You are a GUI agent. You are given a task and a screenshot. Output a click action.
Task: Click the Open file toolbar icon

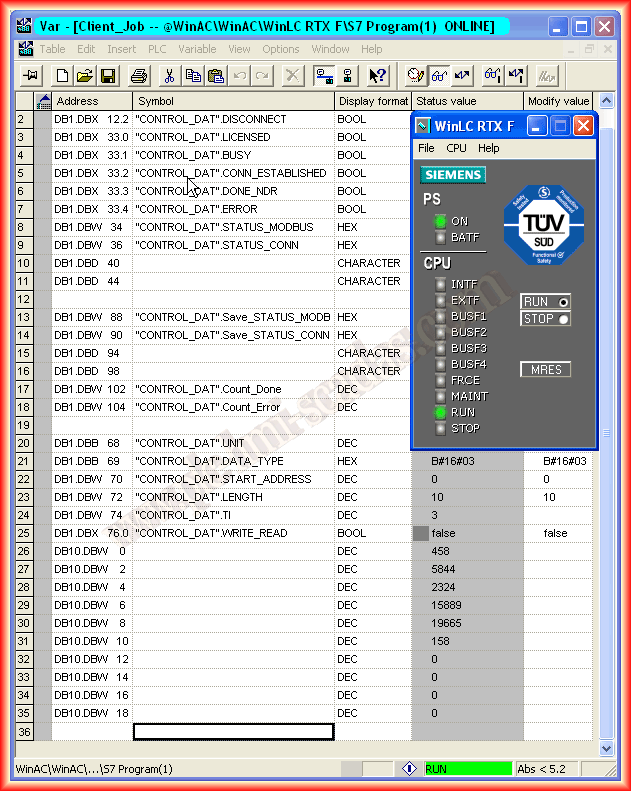pyautogui.click(x=85, y=75)
